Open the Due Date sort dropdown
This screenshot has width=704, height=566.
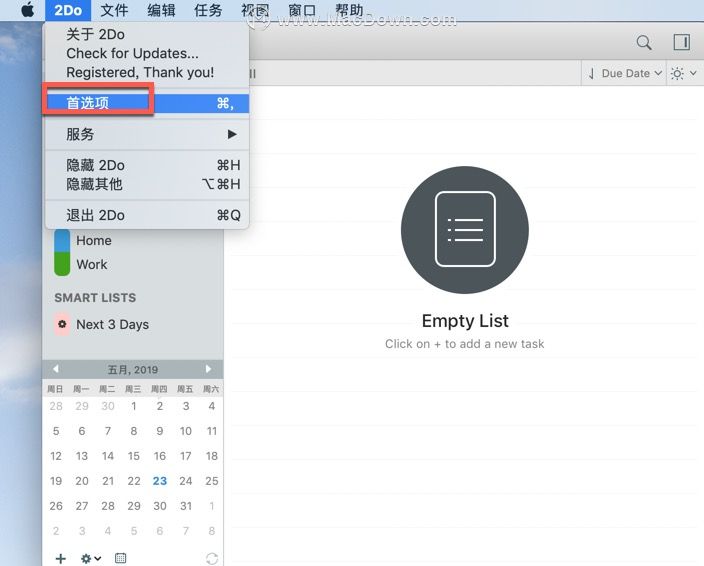pos(625,73)
